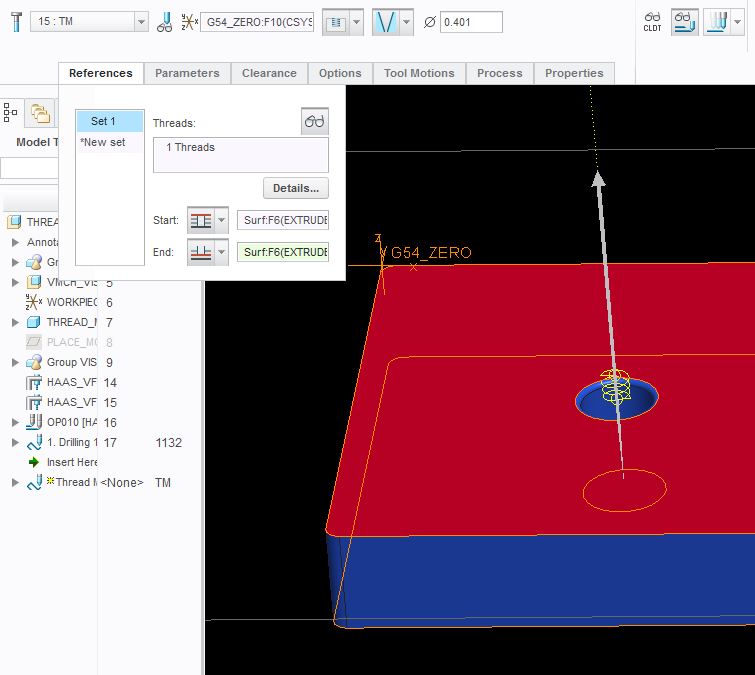Open dropdown next to material removal icon
The height and width of the screenshot is (675, 755).
737,22
